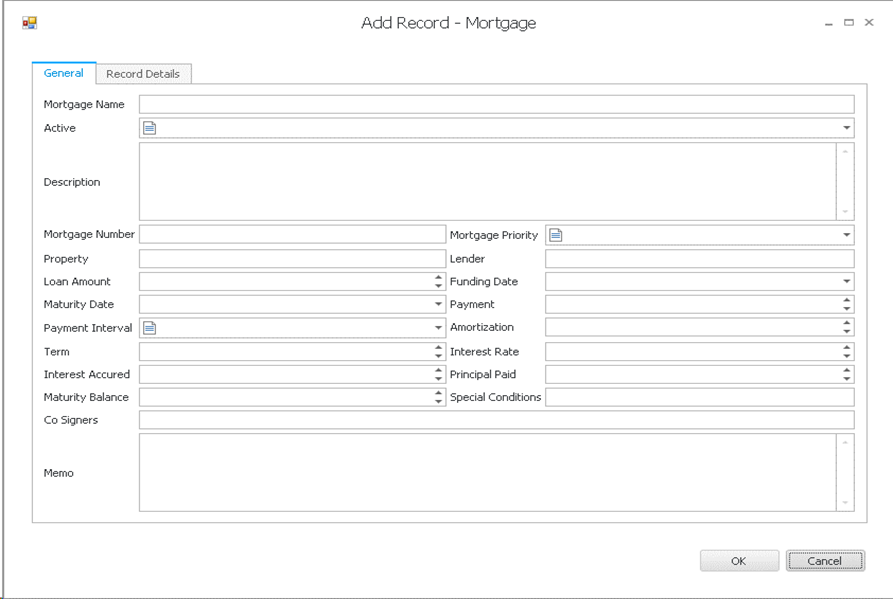Switch to the Record Details tab
The height and width of the screenshot is (599, 893).
143,74
